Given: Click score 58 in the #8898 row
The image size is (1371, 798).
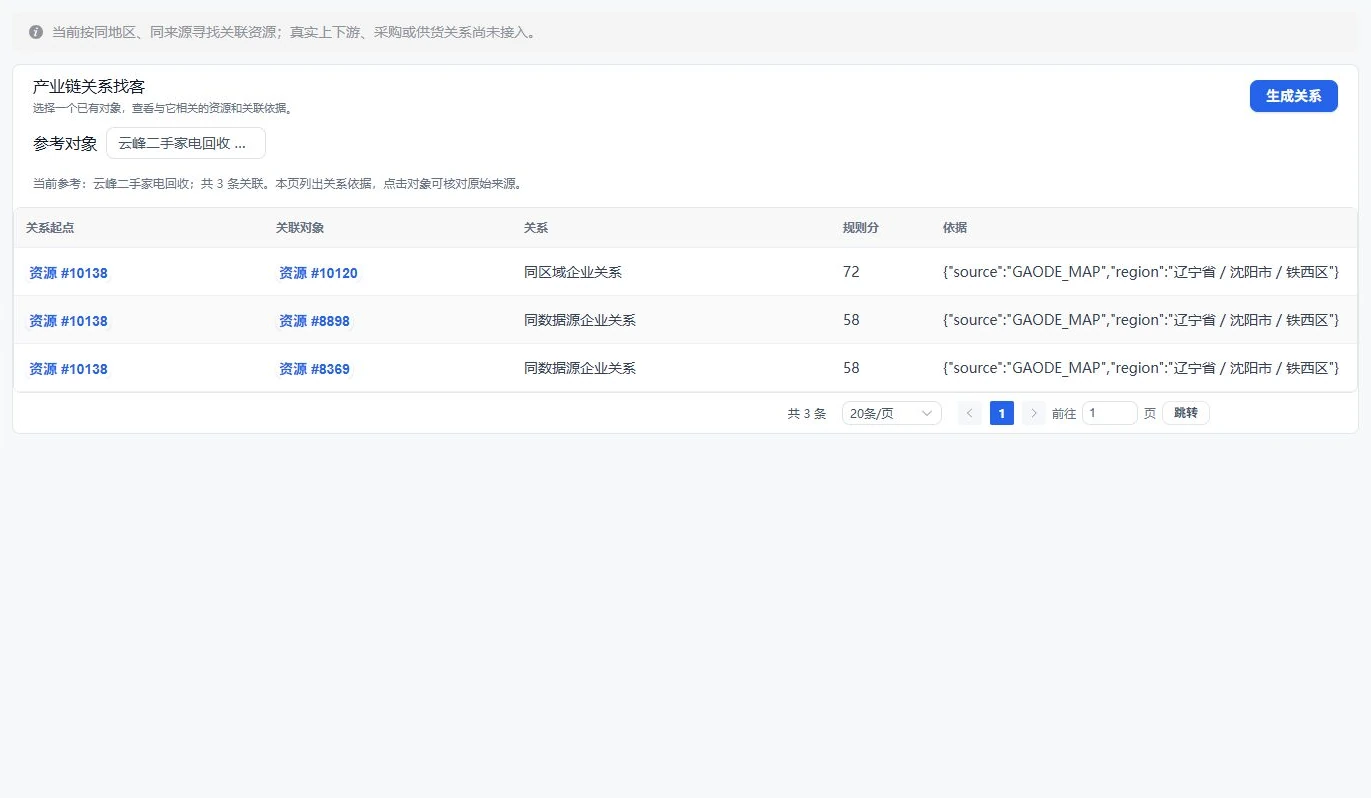Looking at the screenshot, I should click(x=851, y=320).
